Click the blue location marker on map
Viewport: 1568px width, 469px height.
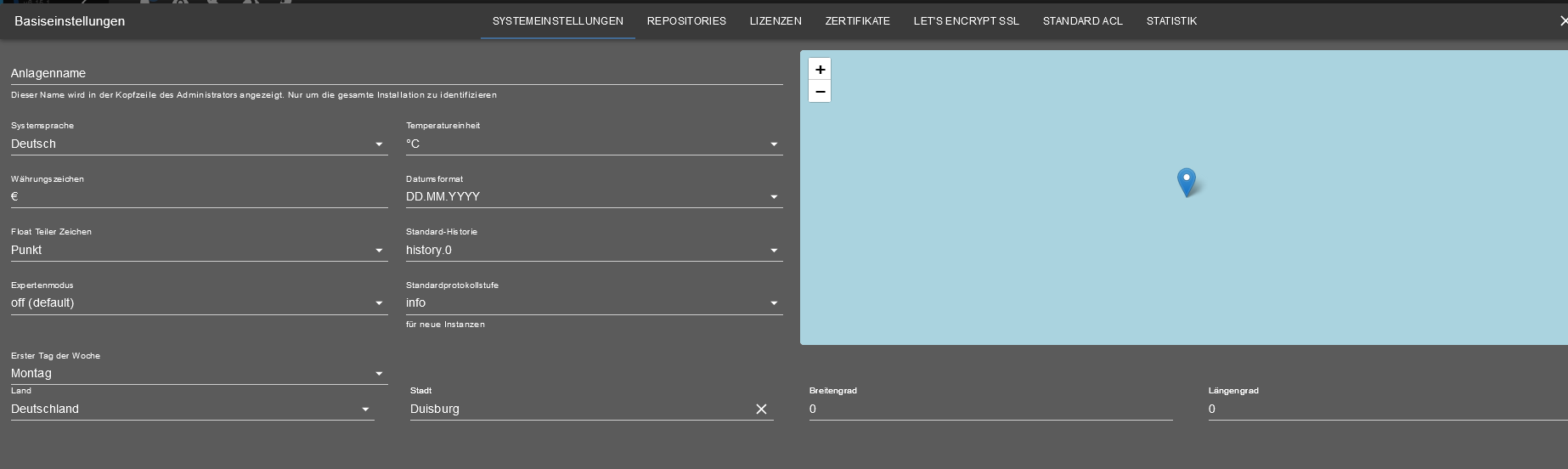[x=1187, y=182]
